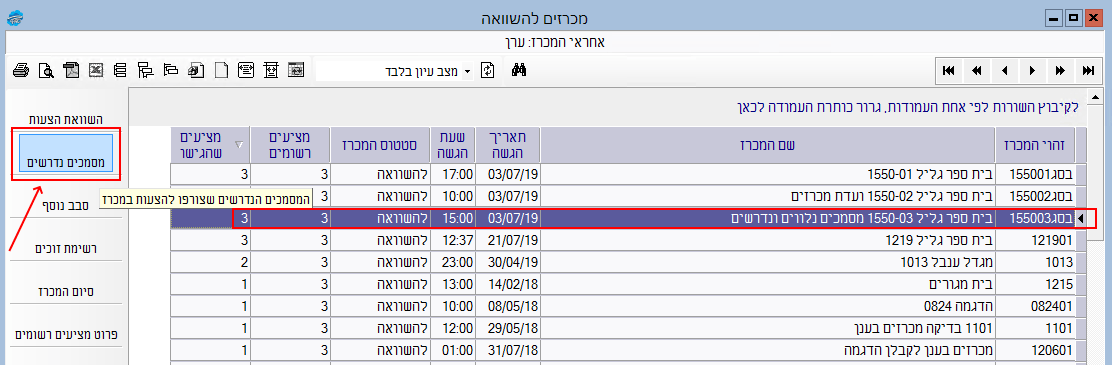The width and height of the screenshot is (1112, 365).
Task: Click the blank page icon
Action: 221,70
